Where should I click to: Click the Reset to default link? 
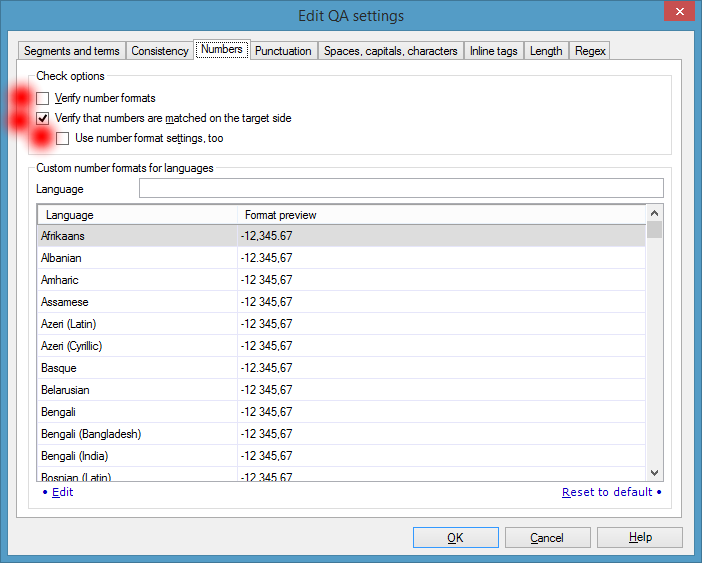[607, 492]
